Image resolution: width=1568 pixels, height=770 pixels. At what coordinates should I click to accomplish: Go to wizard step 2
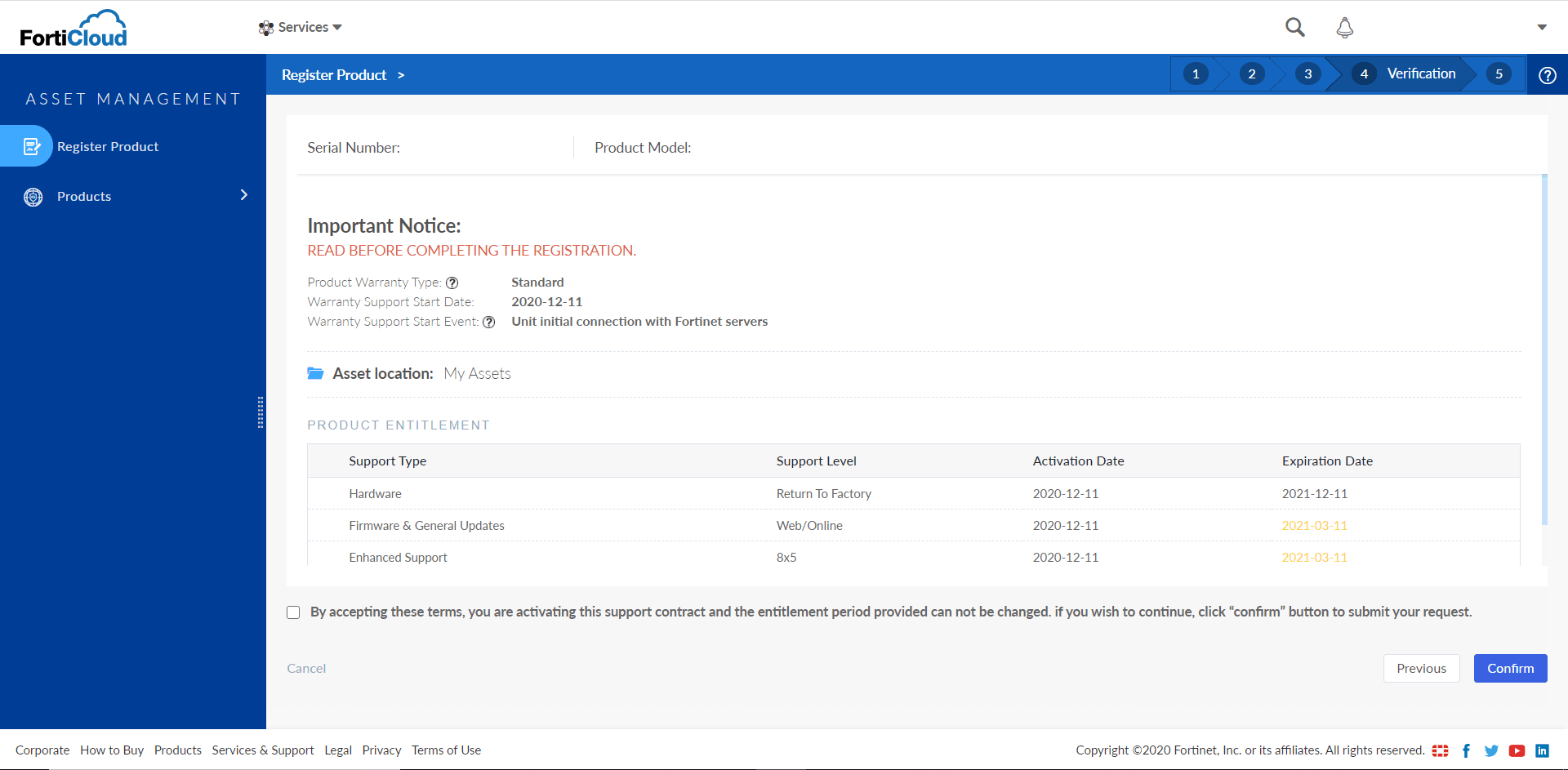click(1252, 74)
